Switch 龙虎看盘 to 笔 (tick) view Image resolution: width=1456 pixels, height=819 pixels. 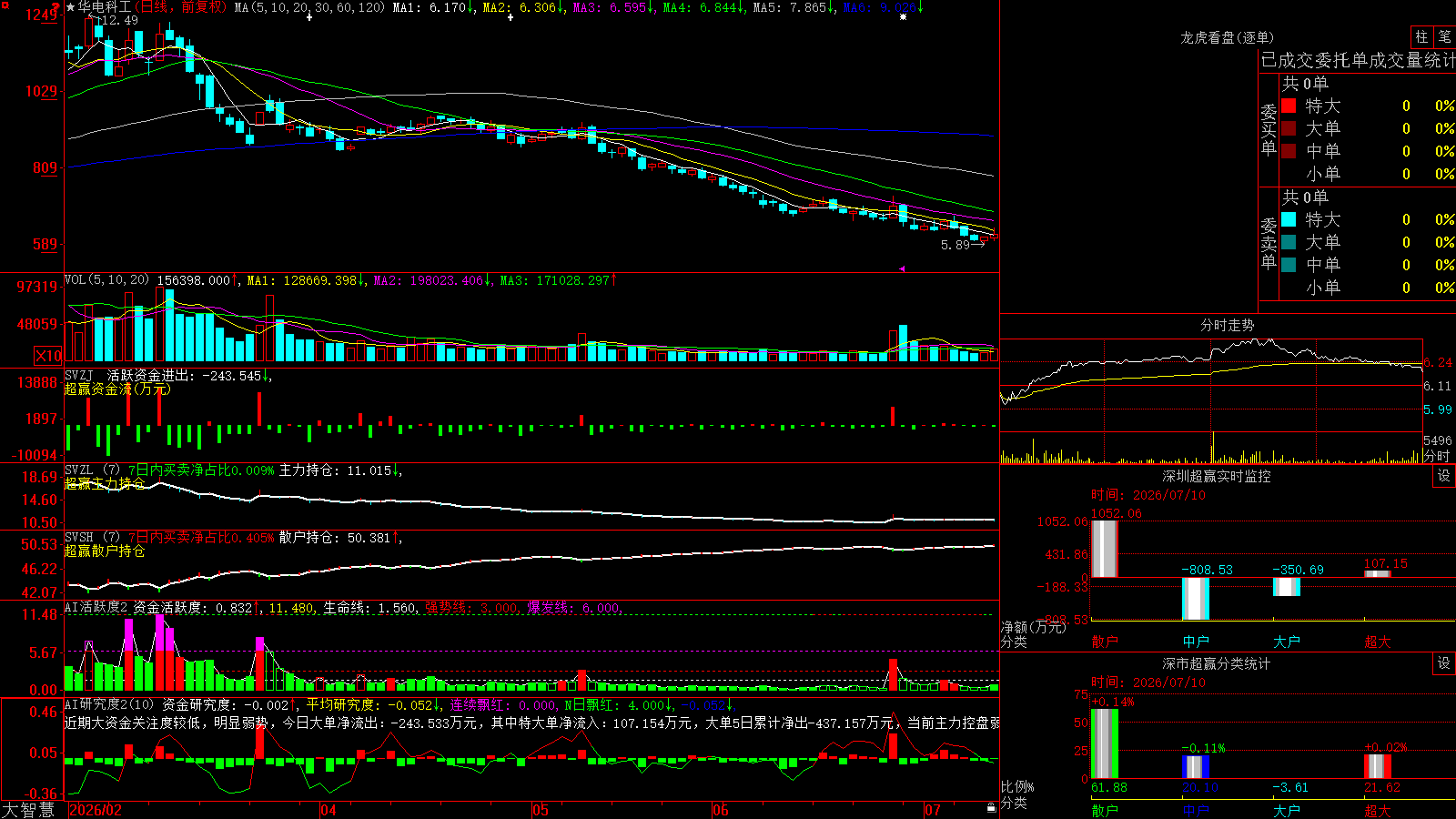coord(1444,36)
